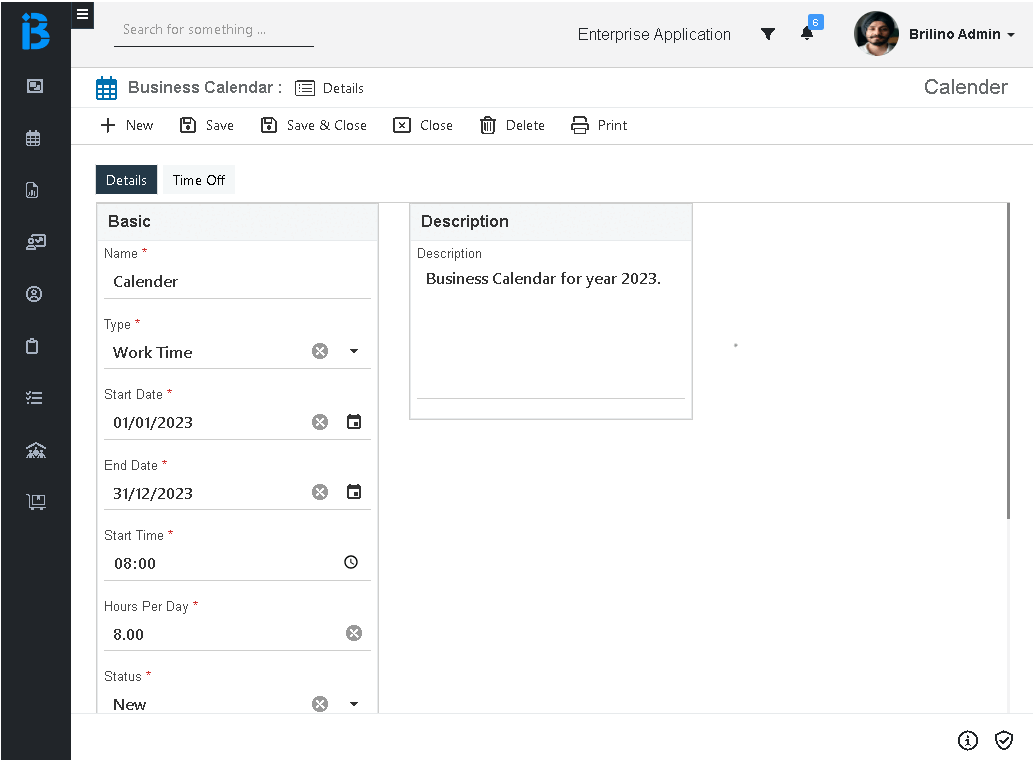
Task: Clear the Start Date value
Action: tap(320, 422)
